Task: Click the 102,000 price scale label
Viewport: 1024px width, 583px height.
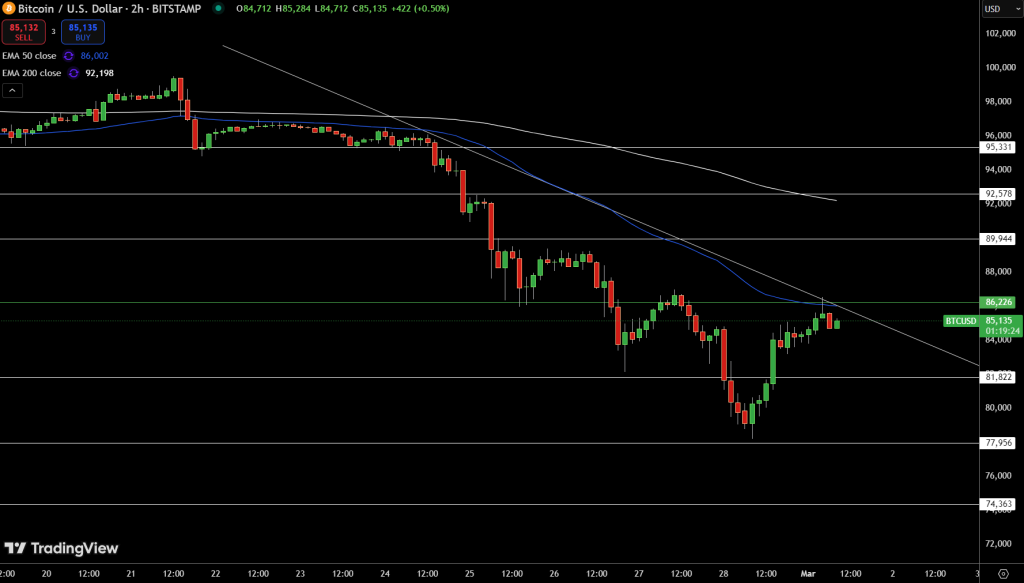Action: coord(1000,33)
